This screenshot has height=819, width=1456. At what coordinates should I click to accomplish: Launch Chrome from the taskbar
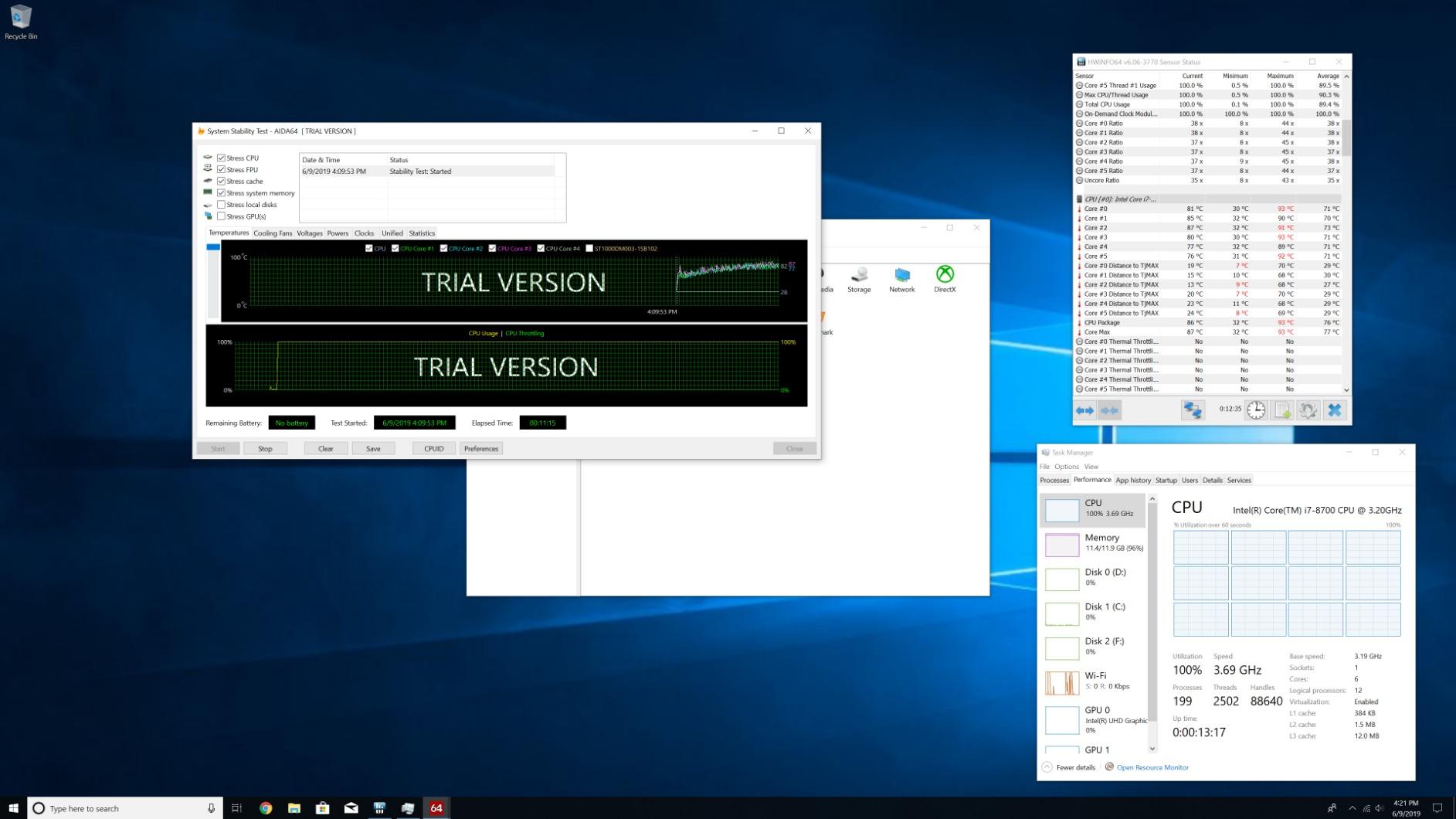point(266,808)
